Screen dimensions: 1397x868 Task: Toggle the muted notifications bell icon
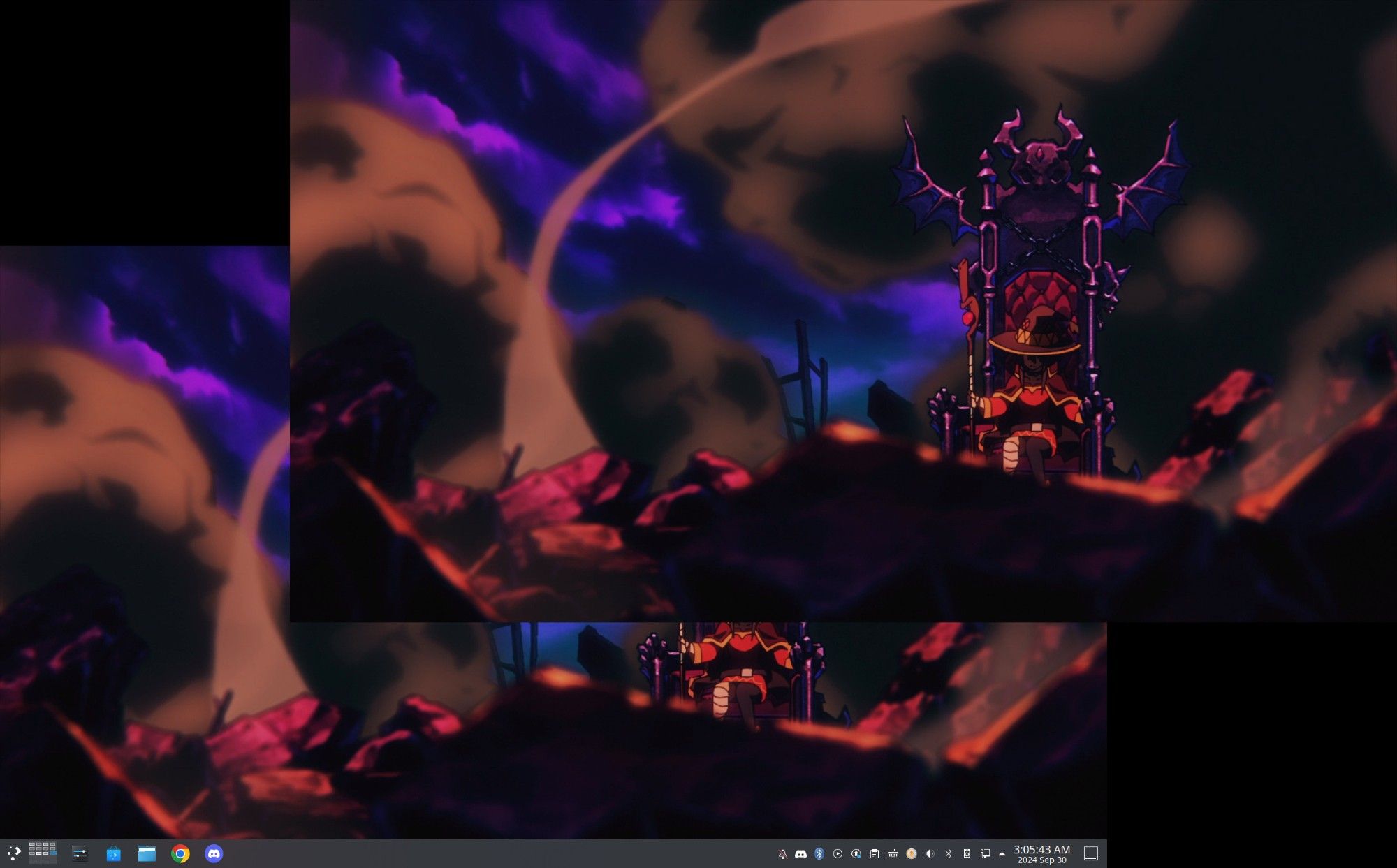(782, 853)
